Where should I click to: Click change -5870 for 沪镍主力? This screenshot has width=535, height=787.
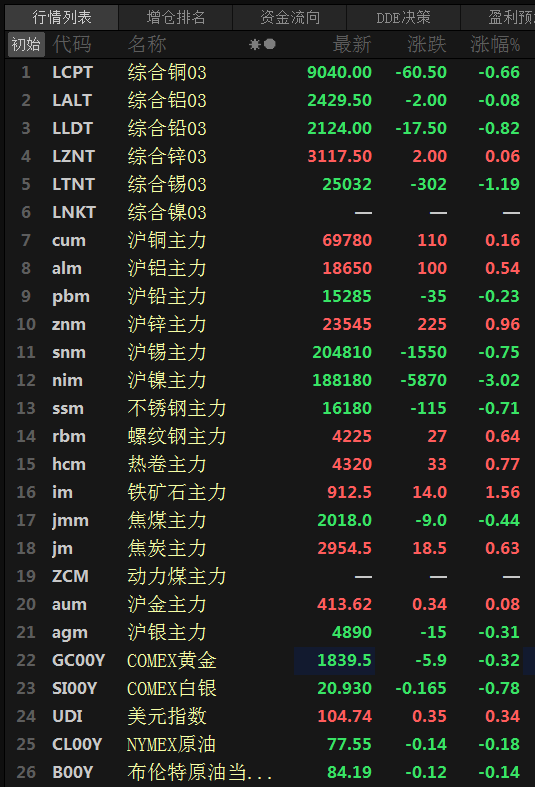click(424, 380)
